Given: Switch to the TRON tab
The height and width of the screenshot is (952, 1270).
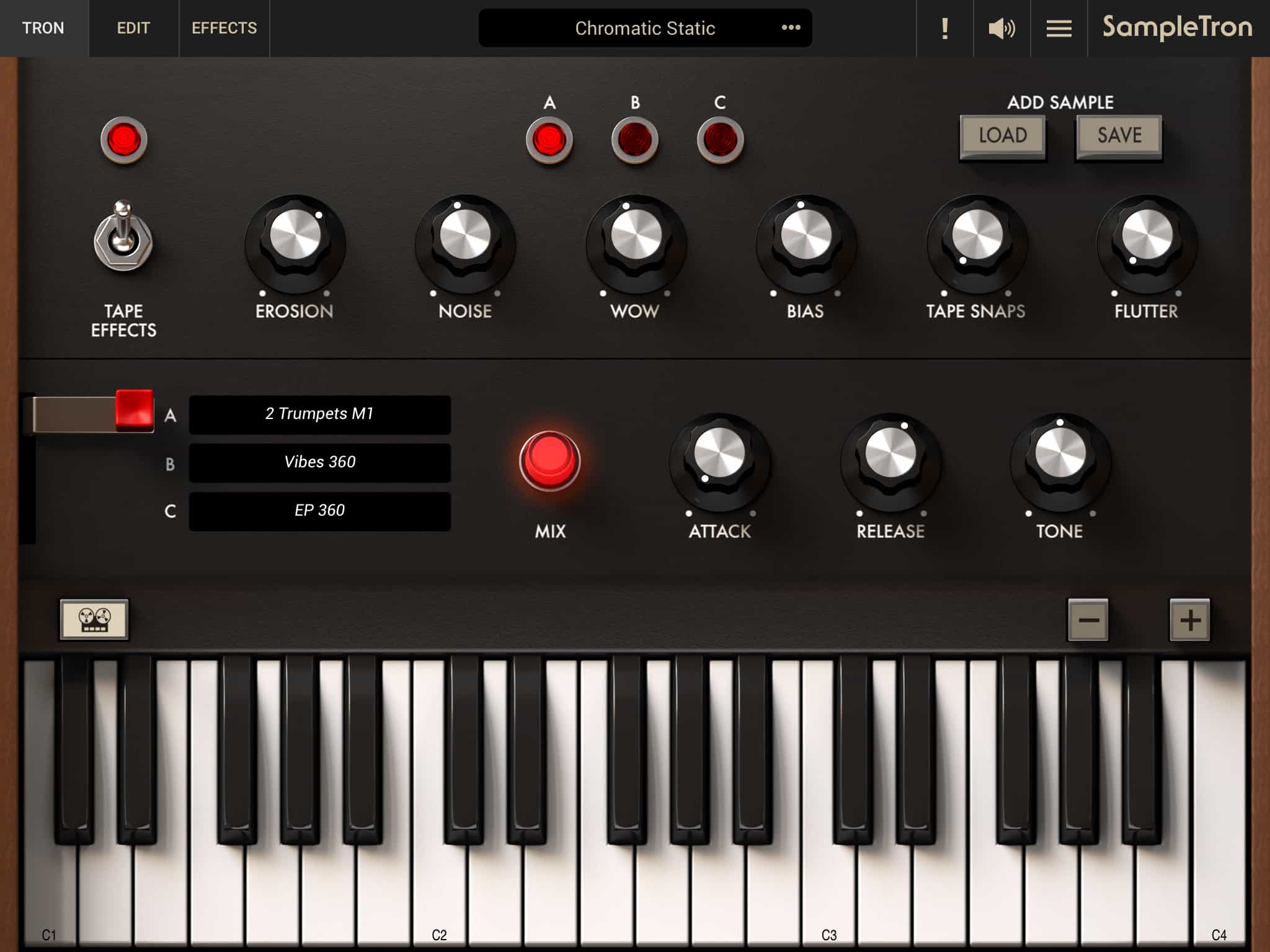Looking at the screenshot, I should point(43,29).
